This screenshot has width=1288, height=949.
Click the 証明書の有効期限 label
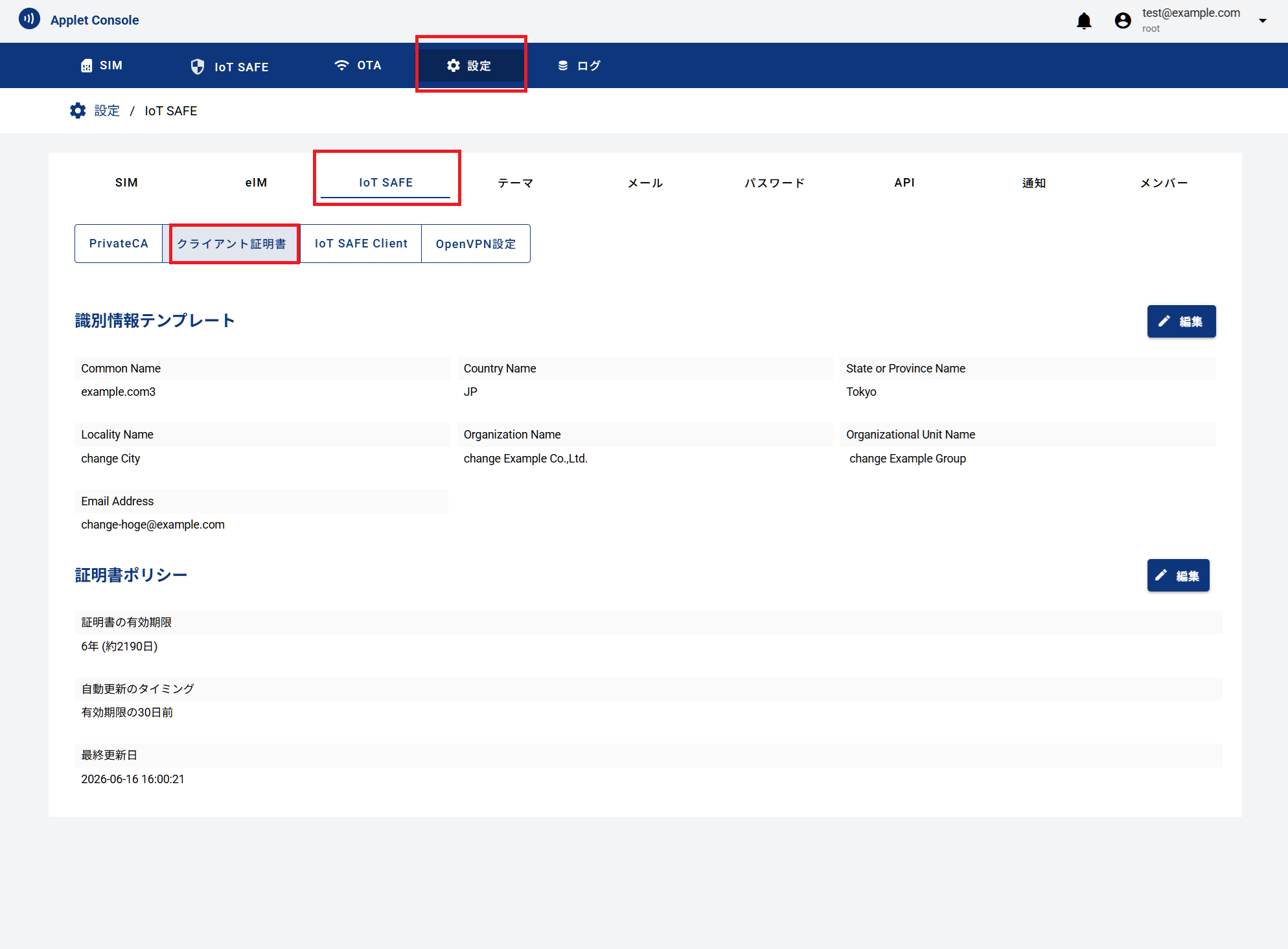tap(126, 623)
